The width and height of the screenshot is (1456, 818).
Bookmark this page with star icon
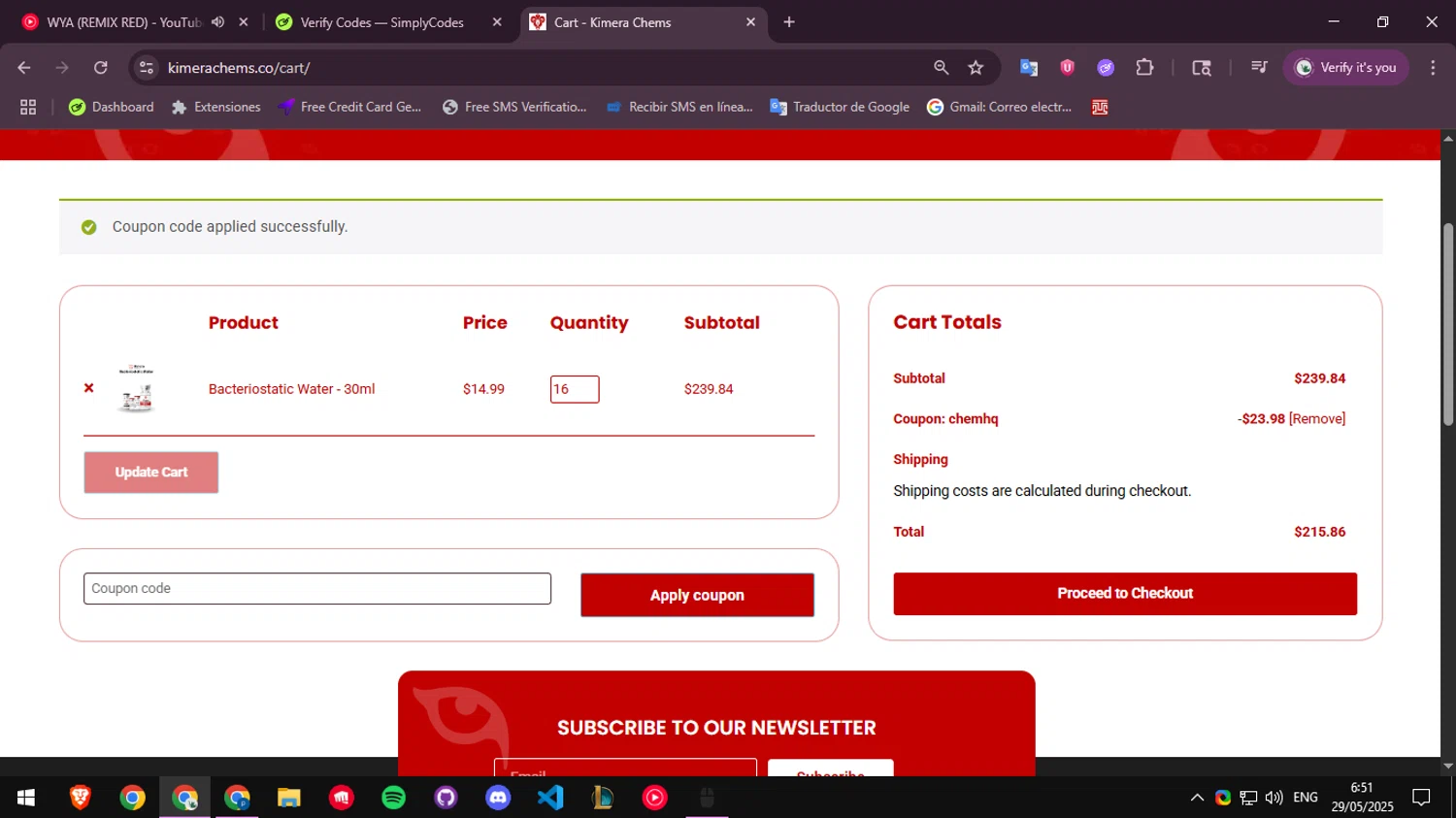click(976, 68)
